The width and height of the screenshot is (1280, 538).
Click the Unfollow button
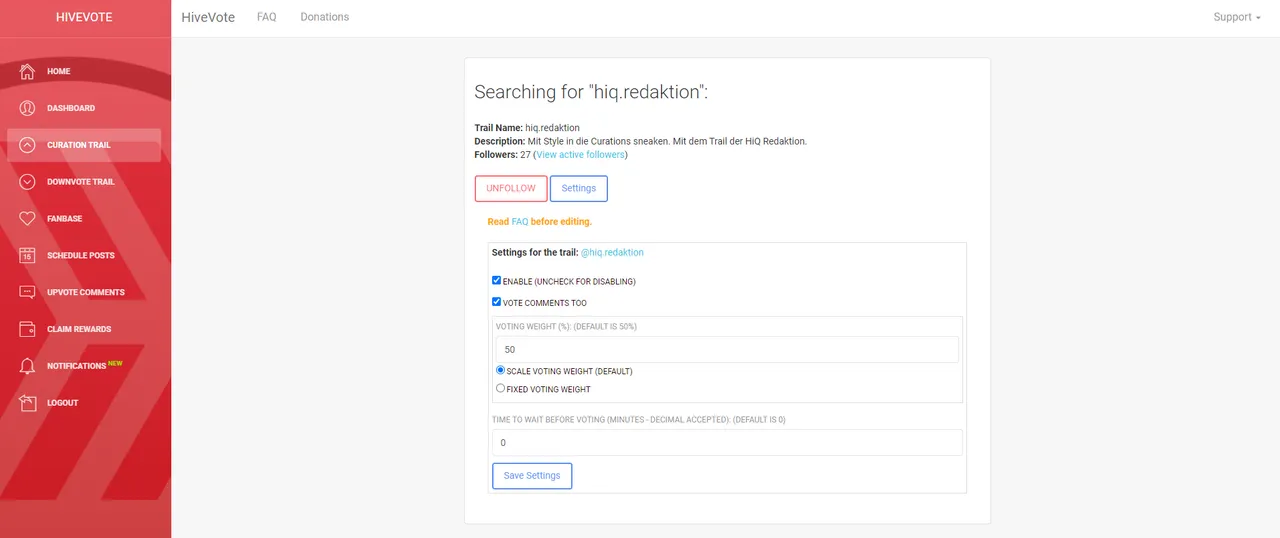(511, 188)
